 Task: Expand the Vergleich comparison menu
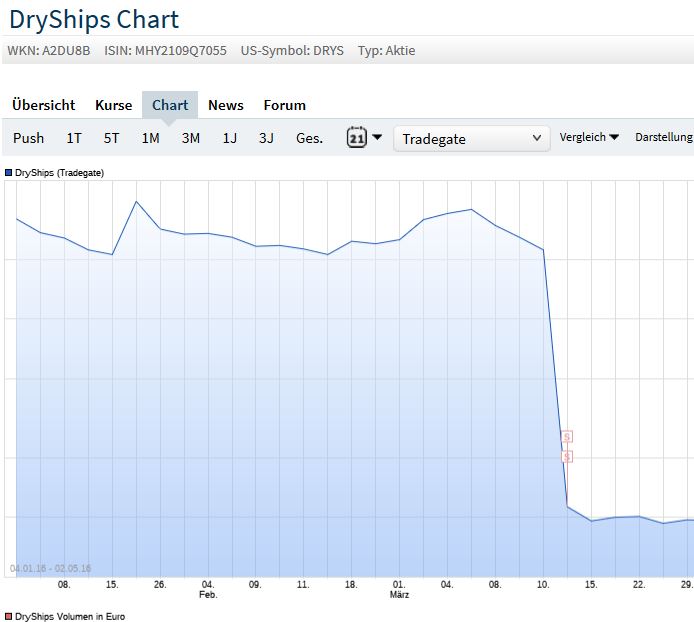coord(589,137)
